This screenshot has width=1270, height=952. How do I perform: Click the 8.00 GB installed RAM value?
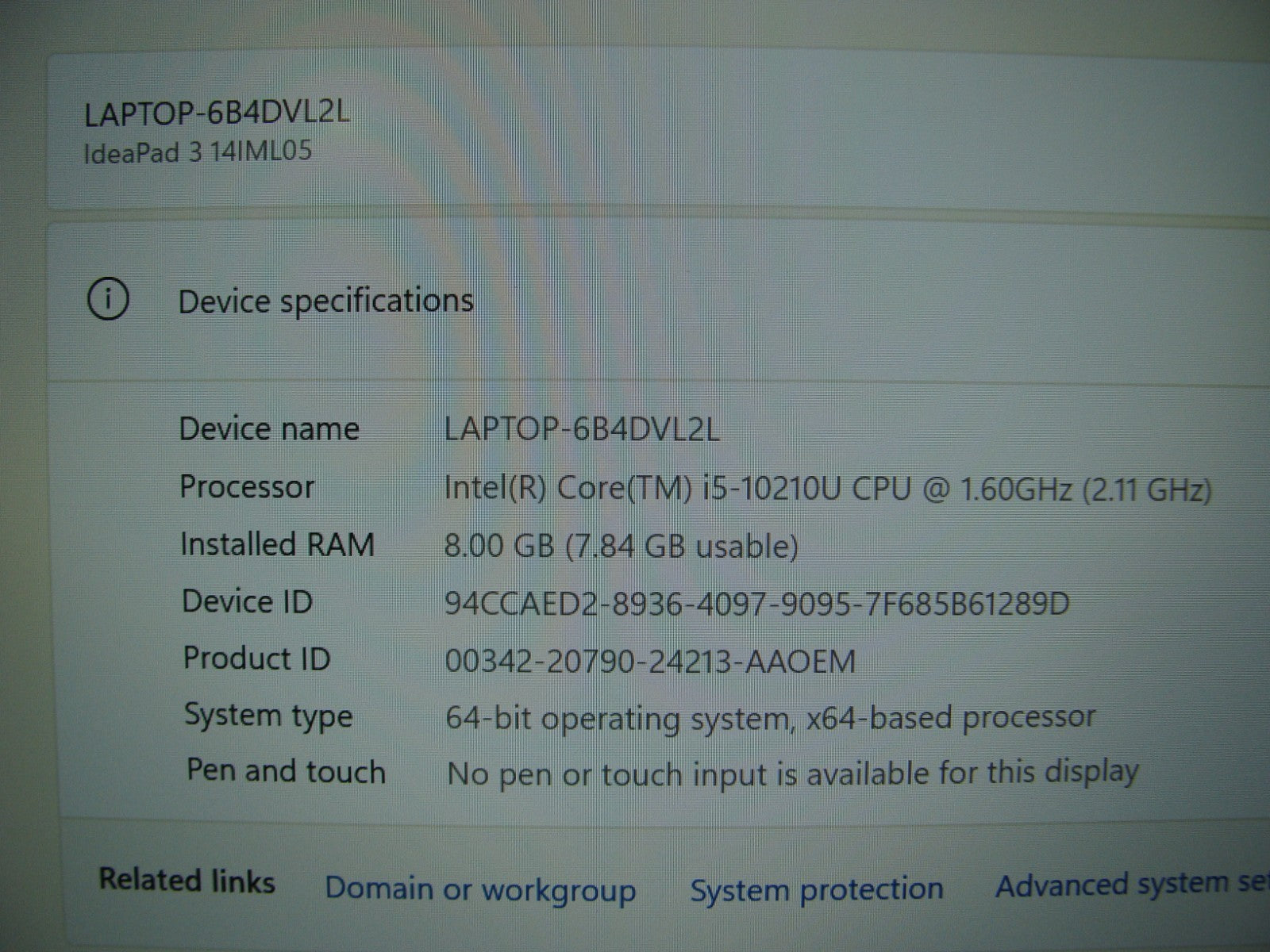pyautogui.click(x=621, y=546)
